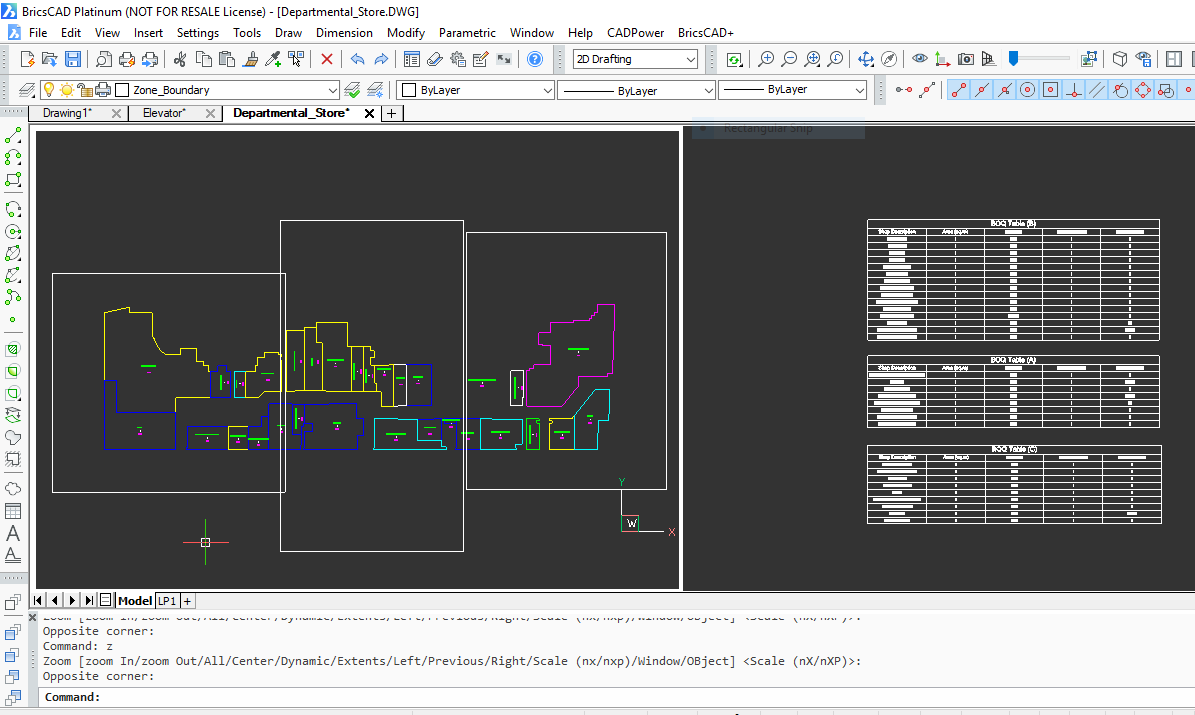The height and width of the screenshot is (715, 1195).
Task: Click the Undo arrow icon
Action: tap(357, 60)
